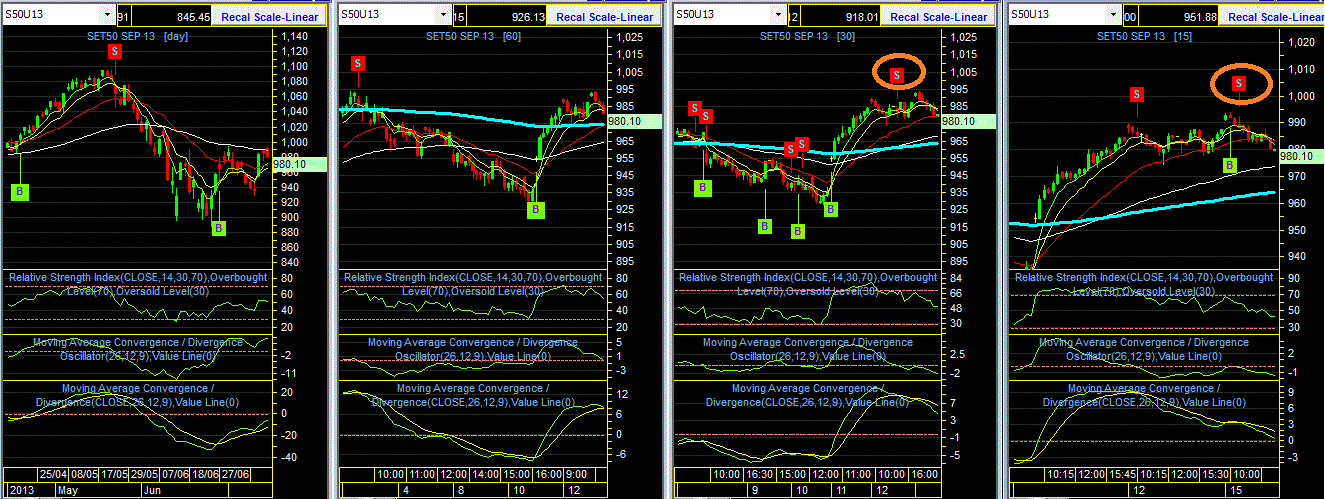Click Recal Scale-Linear in the day chart panel

click(x=269, y=17)
